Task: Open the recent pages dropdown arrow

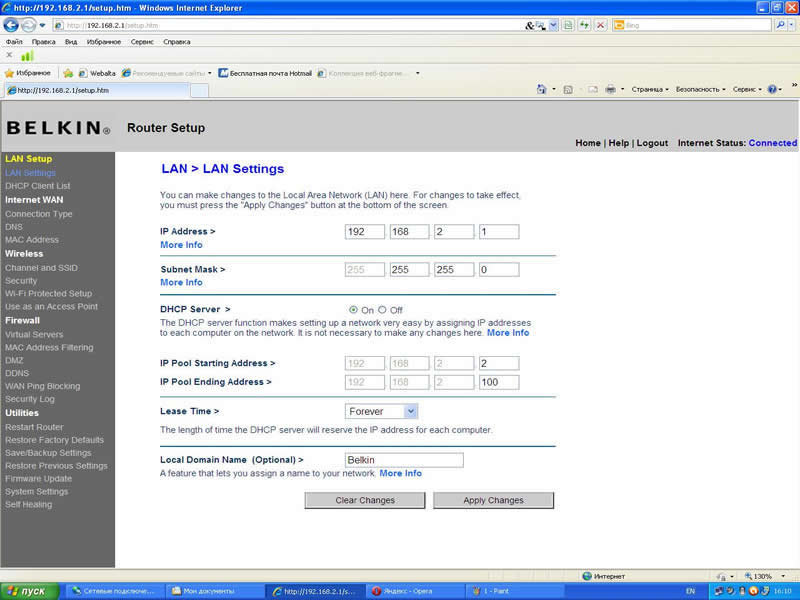Action: point(42,24)
